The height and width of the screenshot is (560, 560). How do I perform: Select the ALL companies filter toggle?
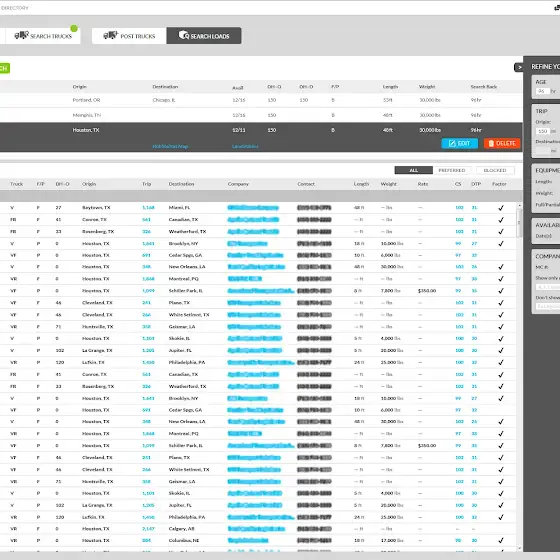tap(414, 170)
